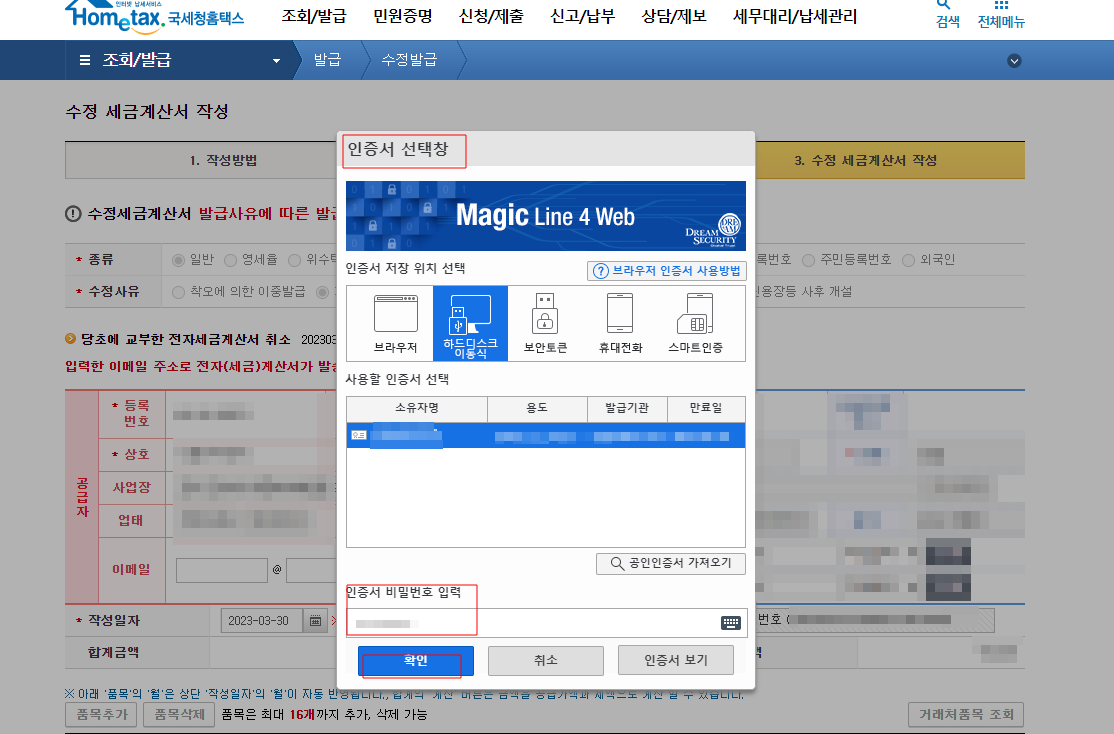
Task: Select the 외국인 radio option
Action: (908, 260)
